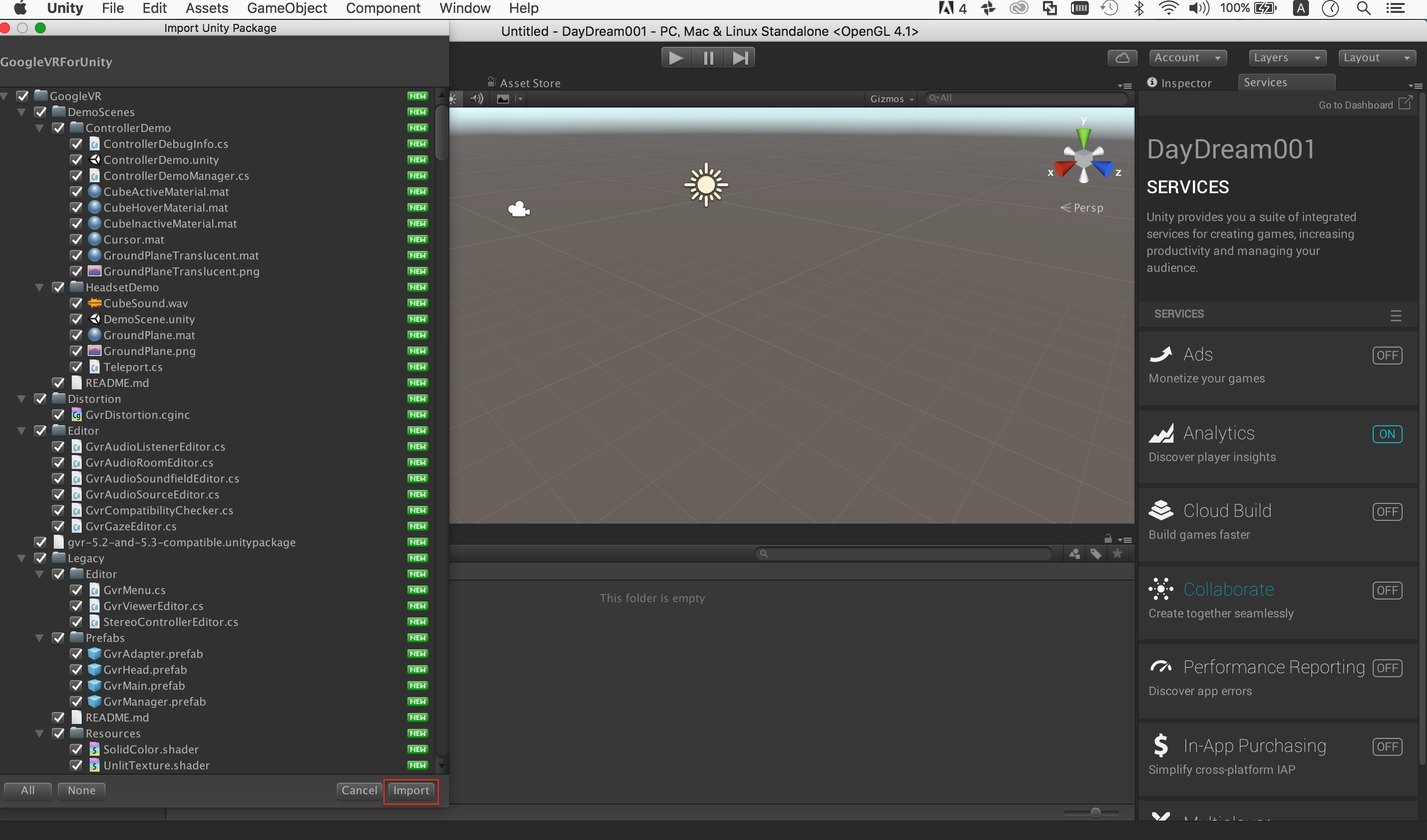The height and width of the screenshot is (840, 1427).
Task: Click the In-App Purchasing dollar icon
Action: pyautogui.click(x=1161, y=745)
